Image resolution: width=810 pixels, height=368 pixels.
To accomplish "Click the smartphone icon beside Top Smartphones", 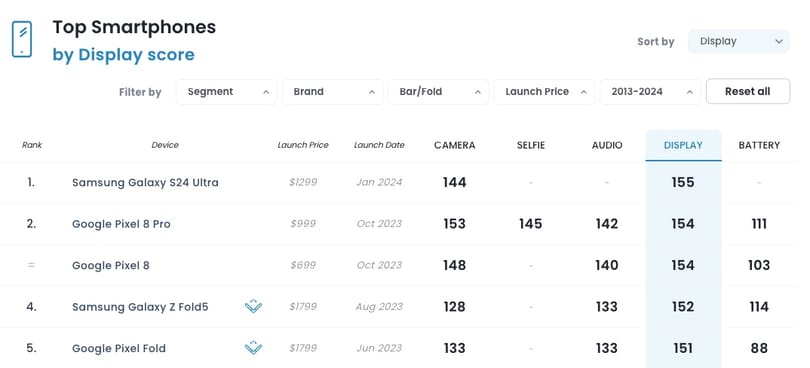I will point(22,39).
